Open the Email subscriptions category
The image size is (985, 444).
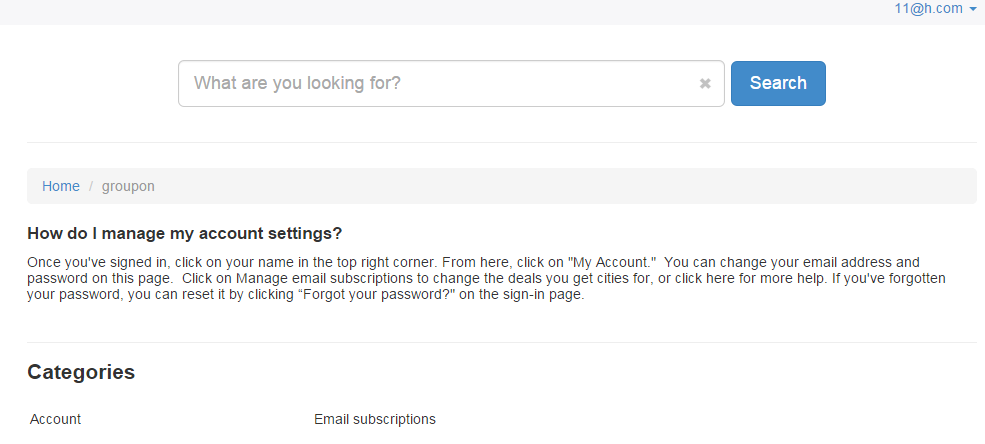375,419
